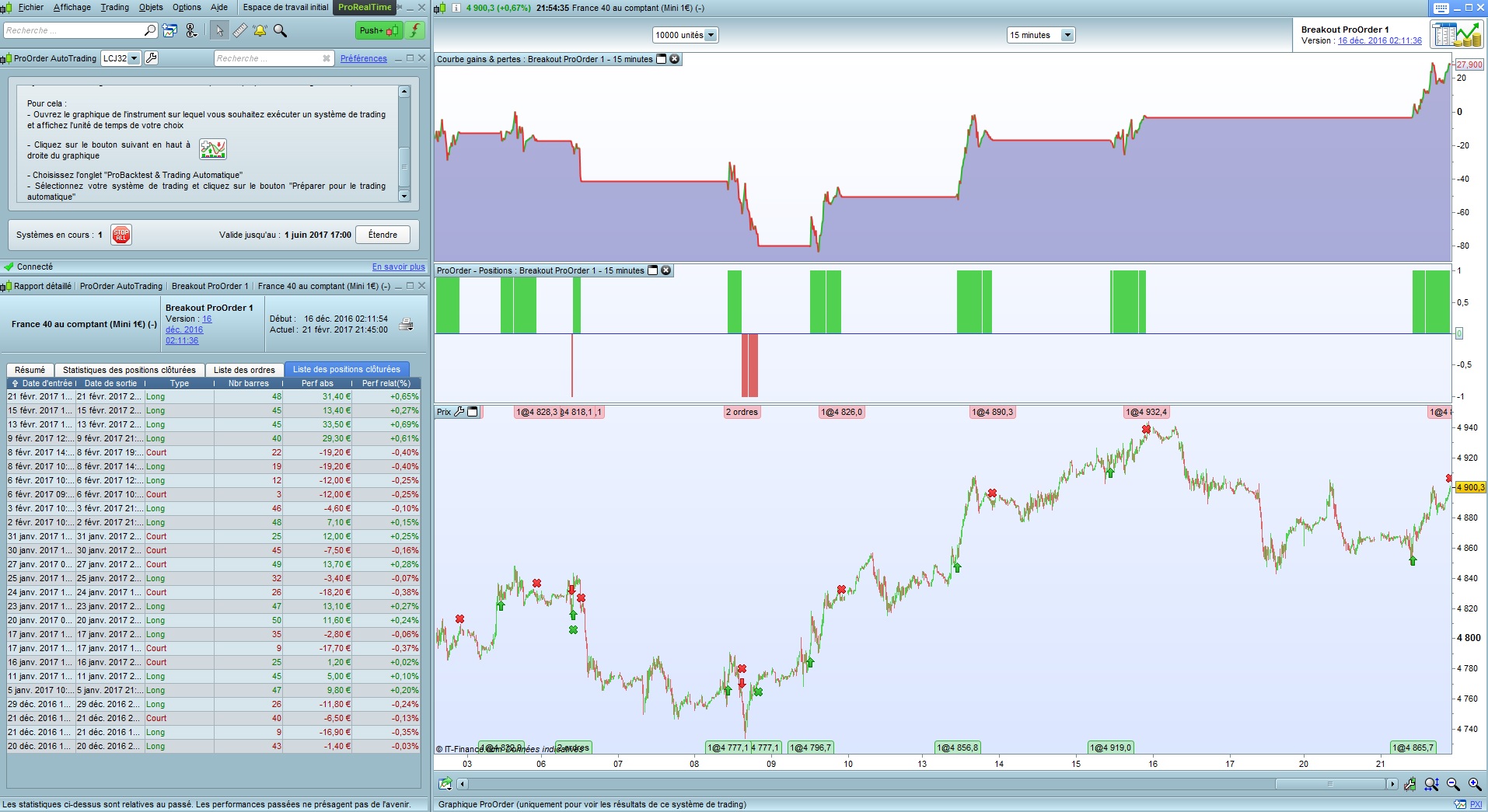The height and width of the screenshot is (812, 1488).
Task: Click scroll-left arrow of chart scrollbar
Action: [x=463, y=784]
